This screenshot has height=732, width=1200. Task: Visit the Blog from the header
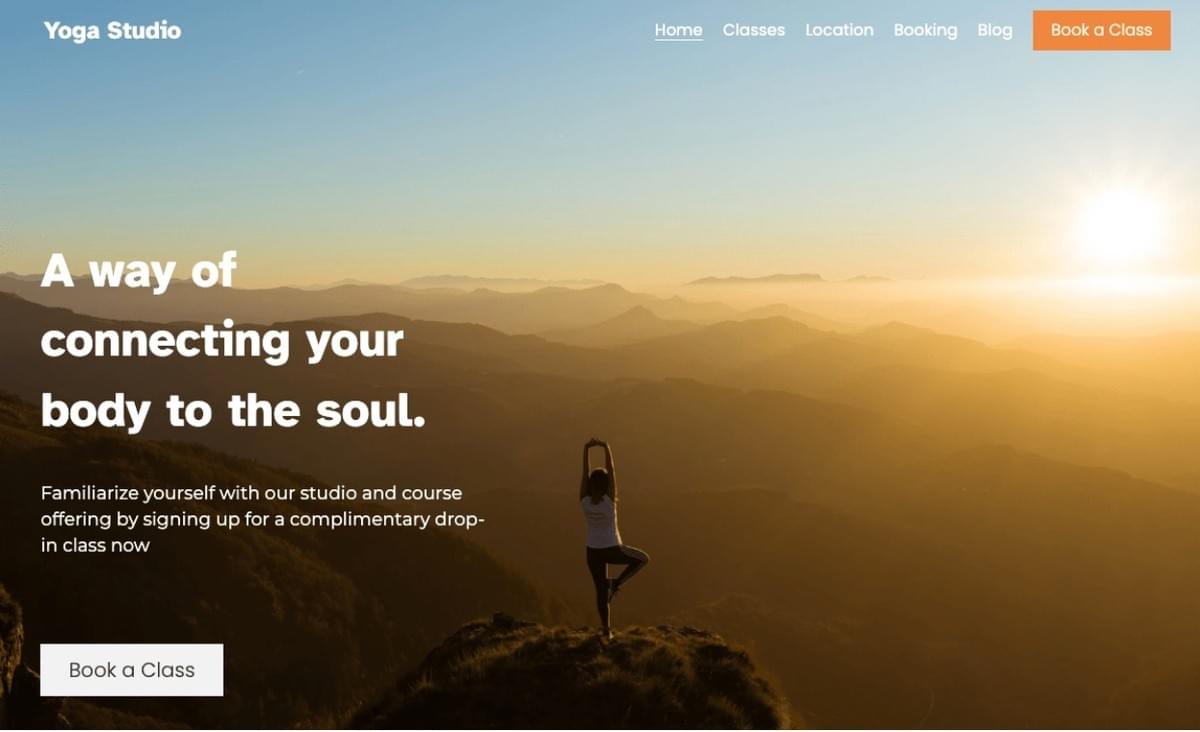pos(995,30)
